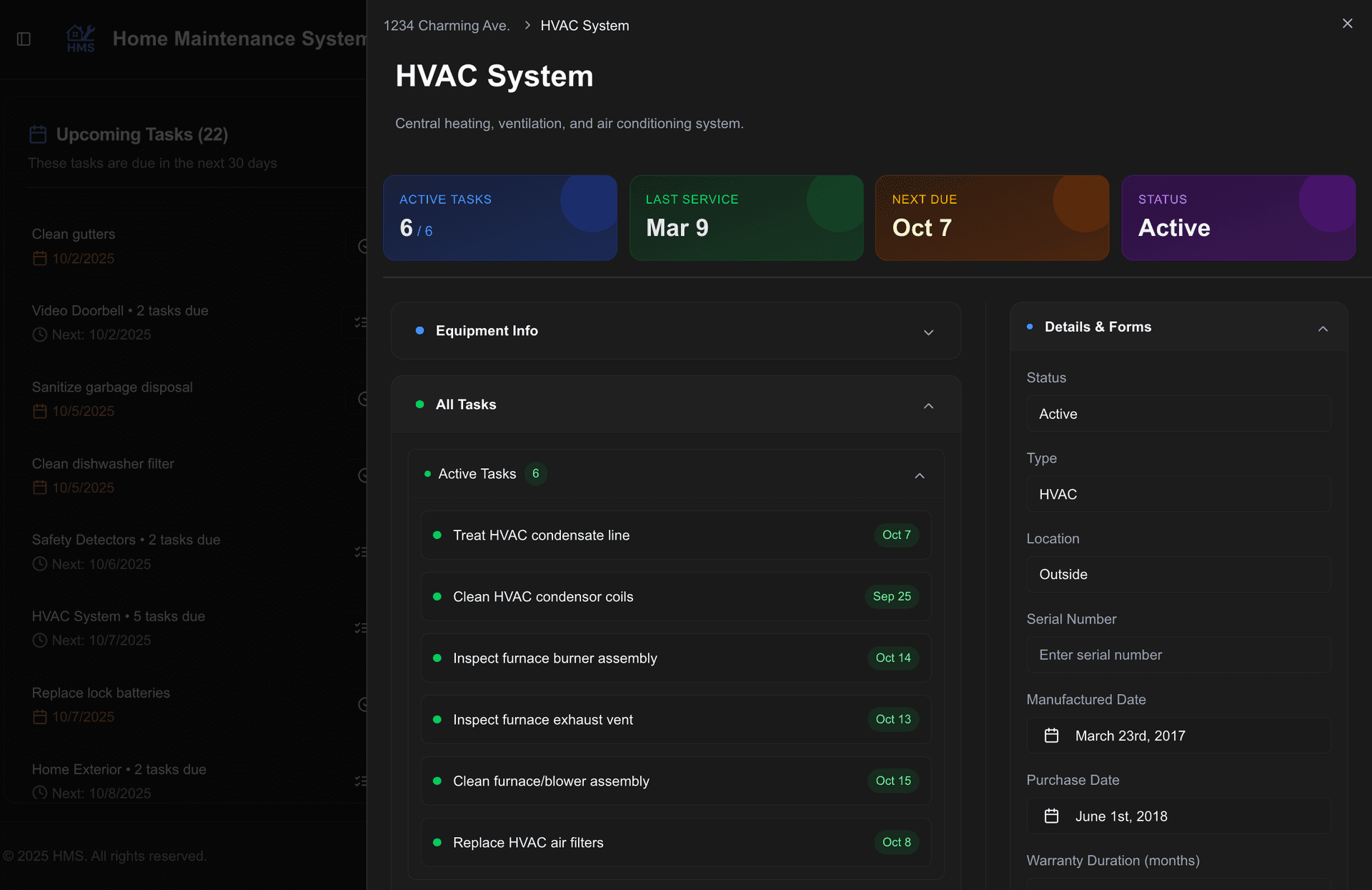Click the calendar icon next to Clean gutters date

coord(40,259)
